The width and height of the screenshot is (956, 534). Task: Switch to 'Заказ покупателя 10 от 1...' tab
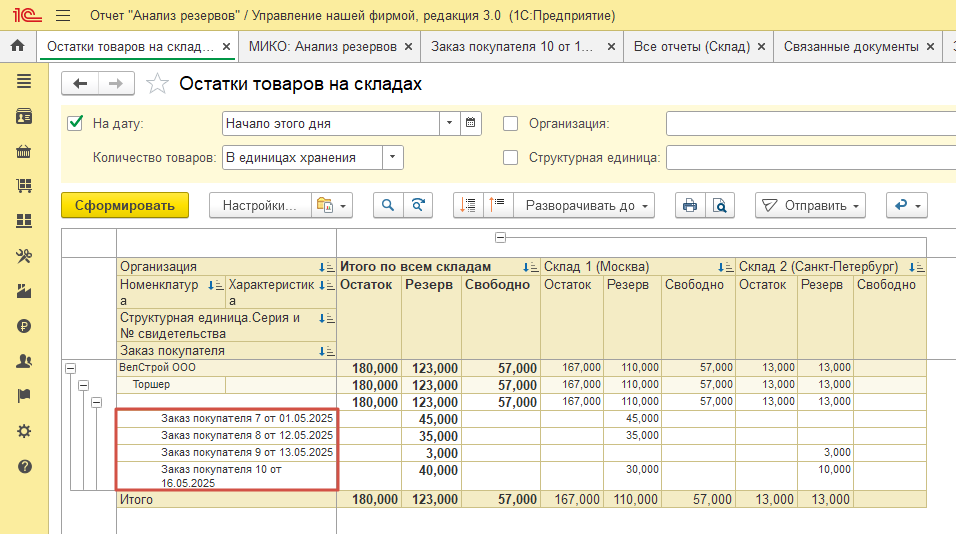click(512, 46)
